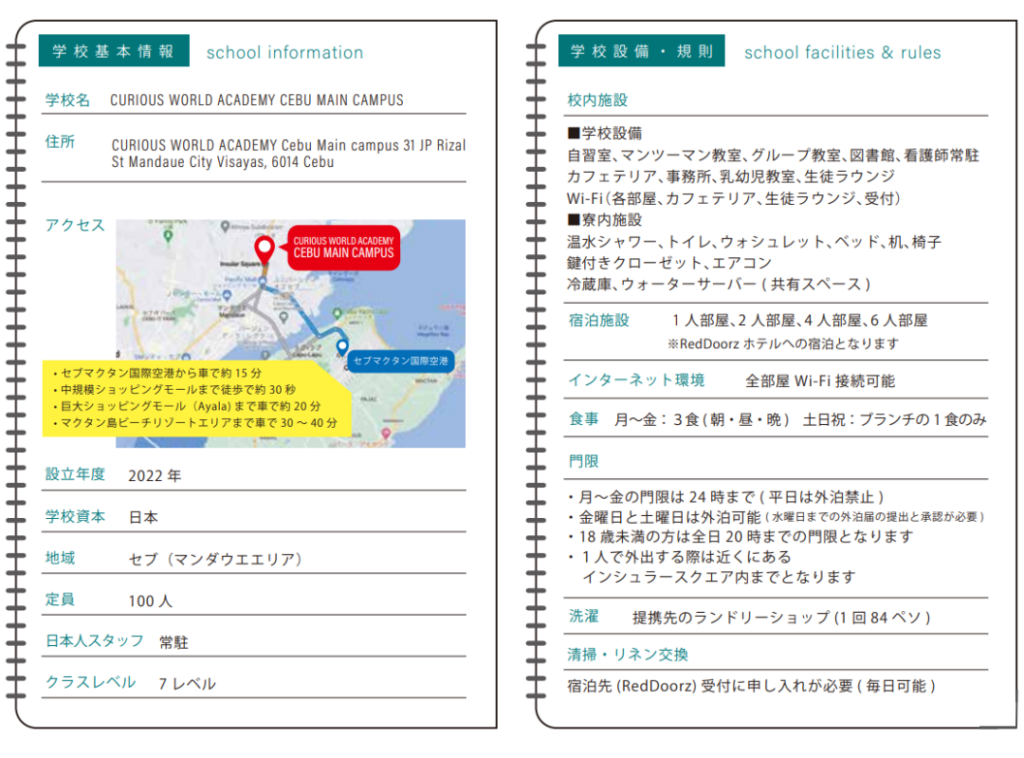The height and width of the screenshot is (758, 1024).
Task: Select the 学校基本情報 teal header tab
Action: coord(113,51)
